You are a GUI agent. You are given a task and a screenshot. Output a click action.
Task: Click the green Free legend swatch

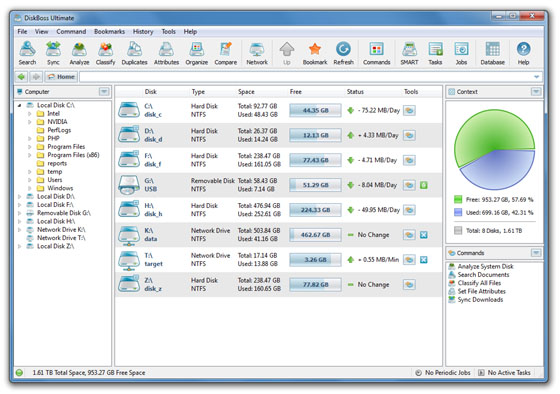click(x=458, y=199)
